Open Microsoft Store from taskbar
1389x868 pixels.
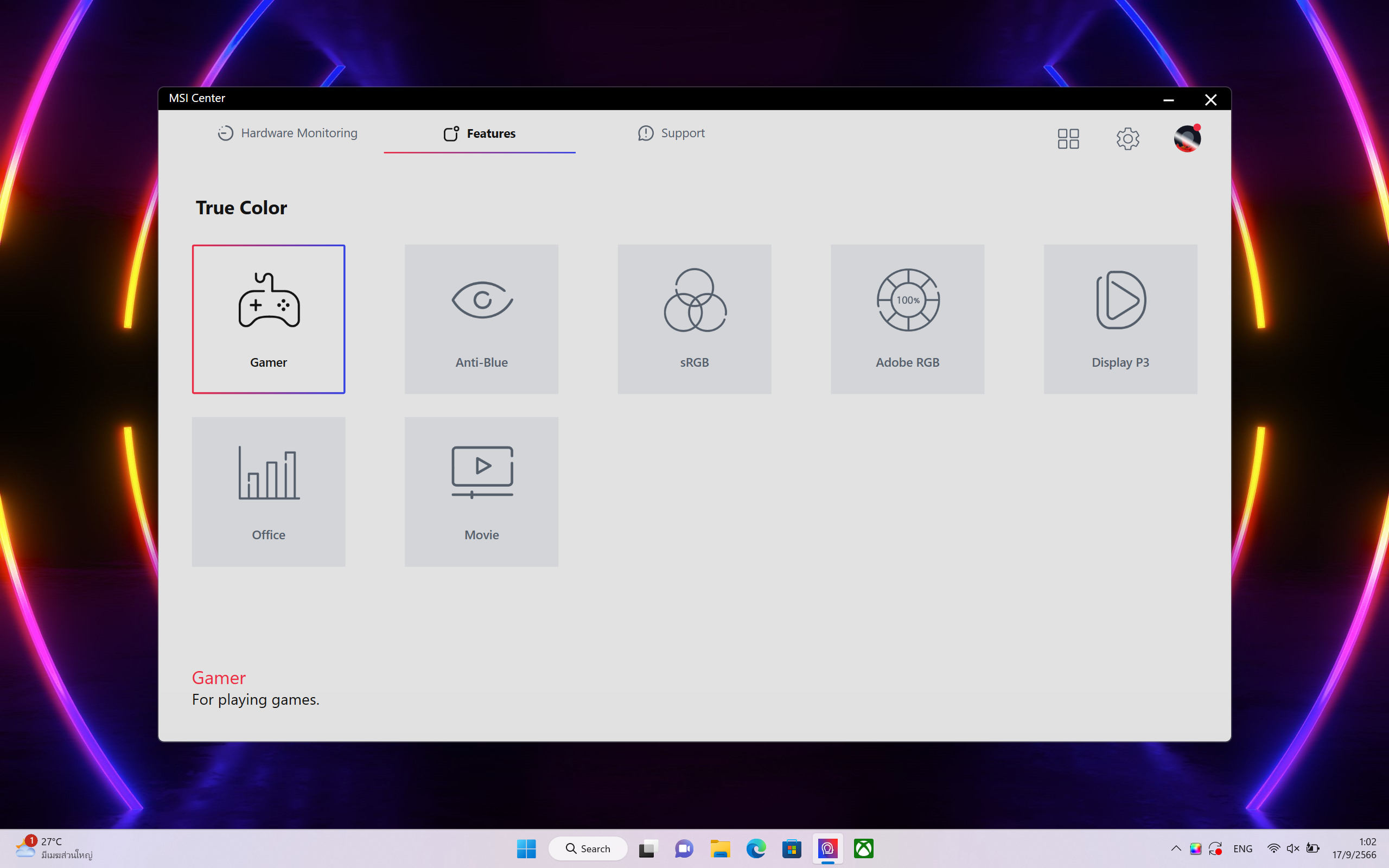[x=792, y=848]
